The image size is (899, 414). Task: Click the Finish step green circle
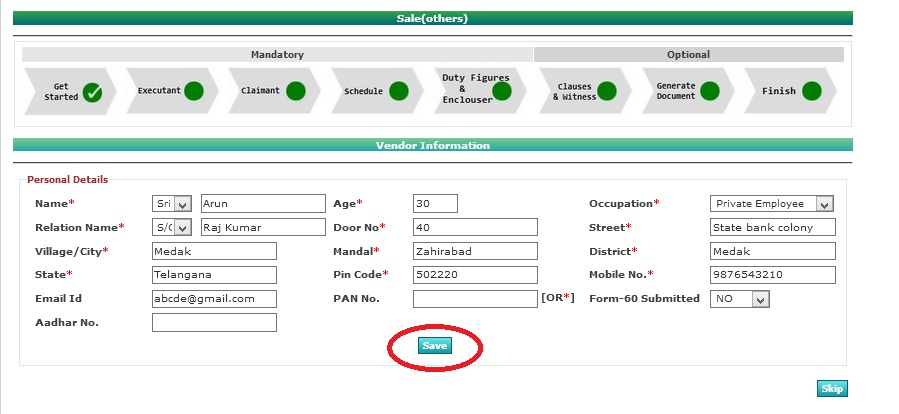(811, 91)
